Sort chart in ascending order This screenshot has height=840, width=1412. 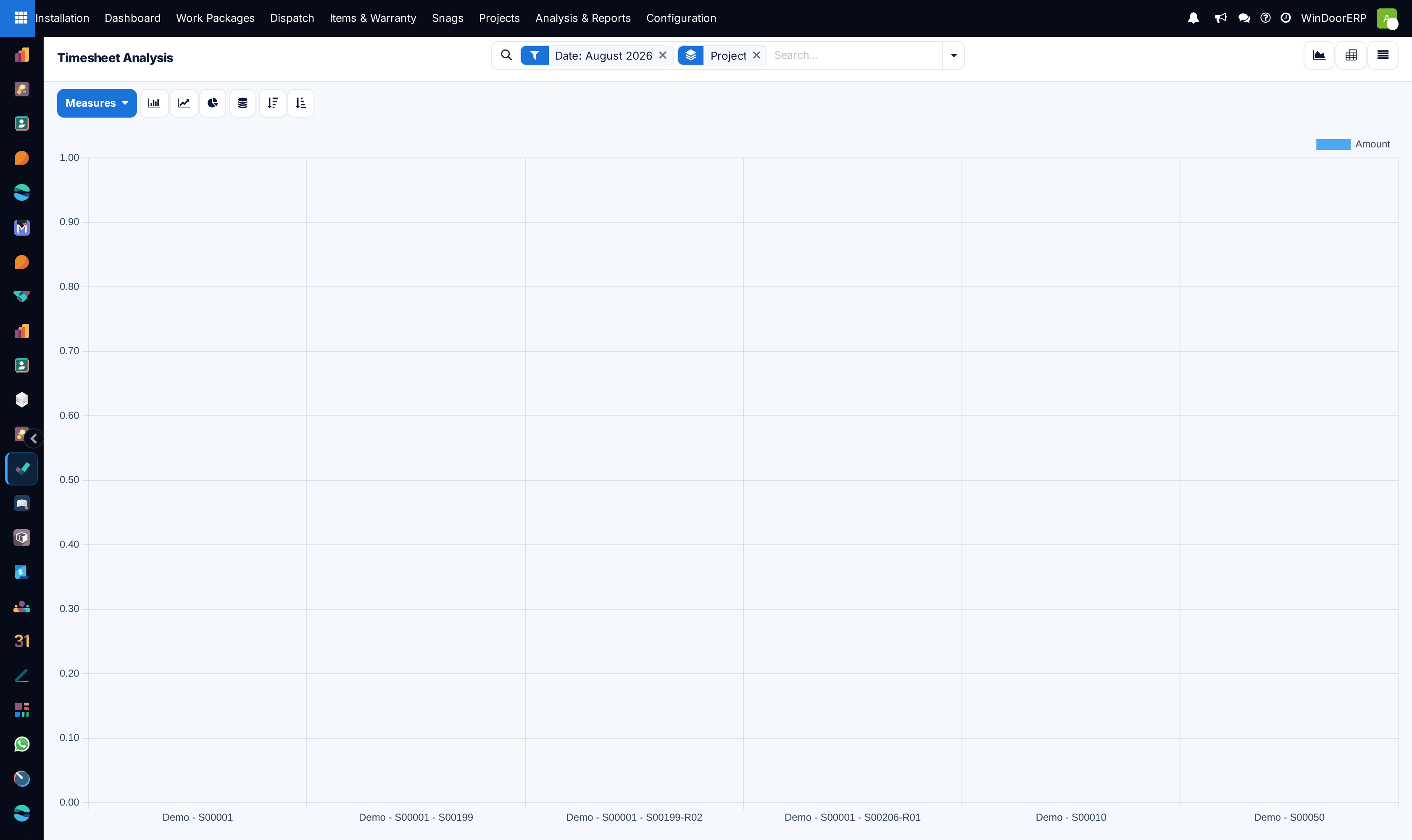point(301,103)
